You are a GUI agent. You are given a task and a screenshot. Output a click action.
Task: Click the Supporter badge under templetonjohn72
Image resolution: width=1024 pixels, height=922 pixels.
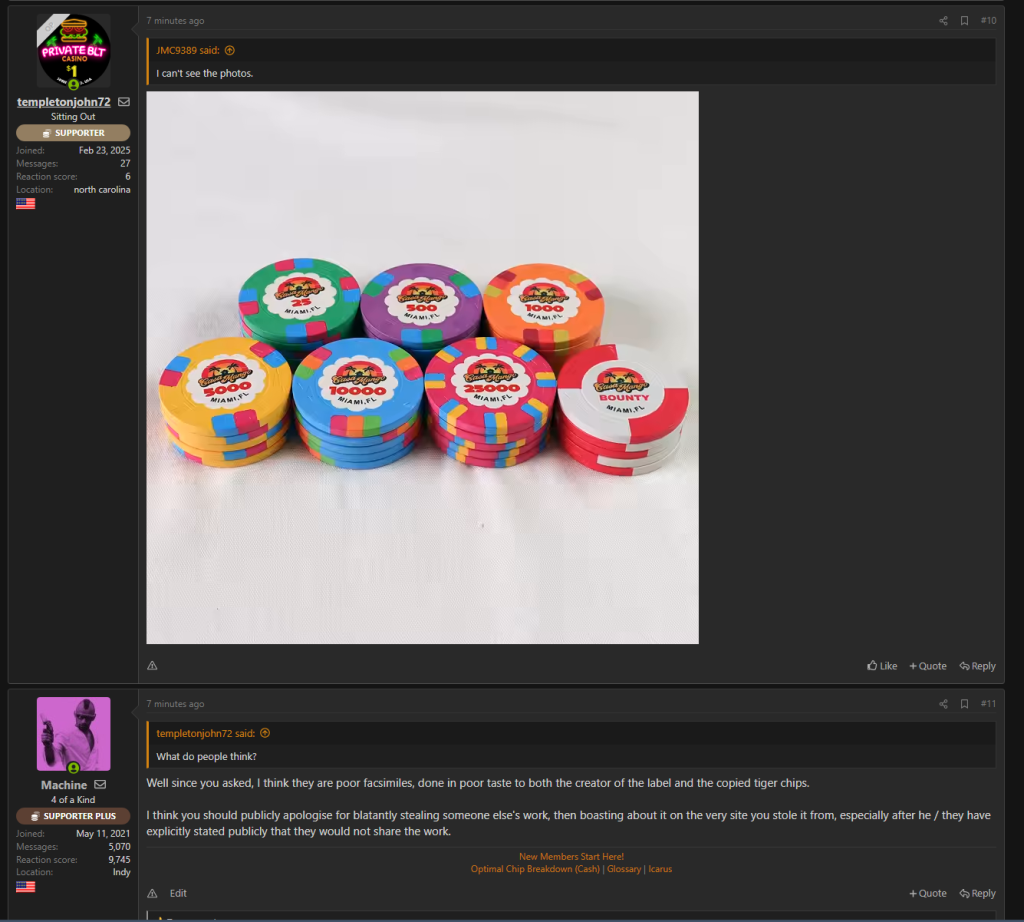tap(73, 133)
